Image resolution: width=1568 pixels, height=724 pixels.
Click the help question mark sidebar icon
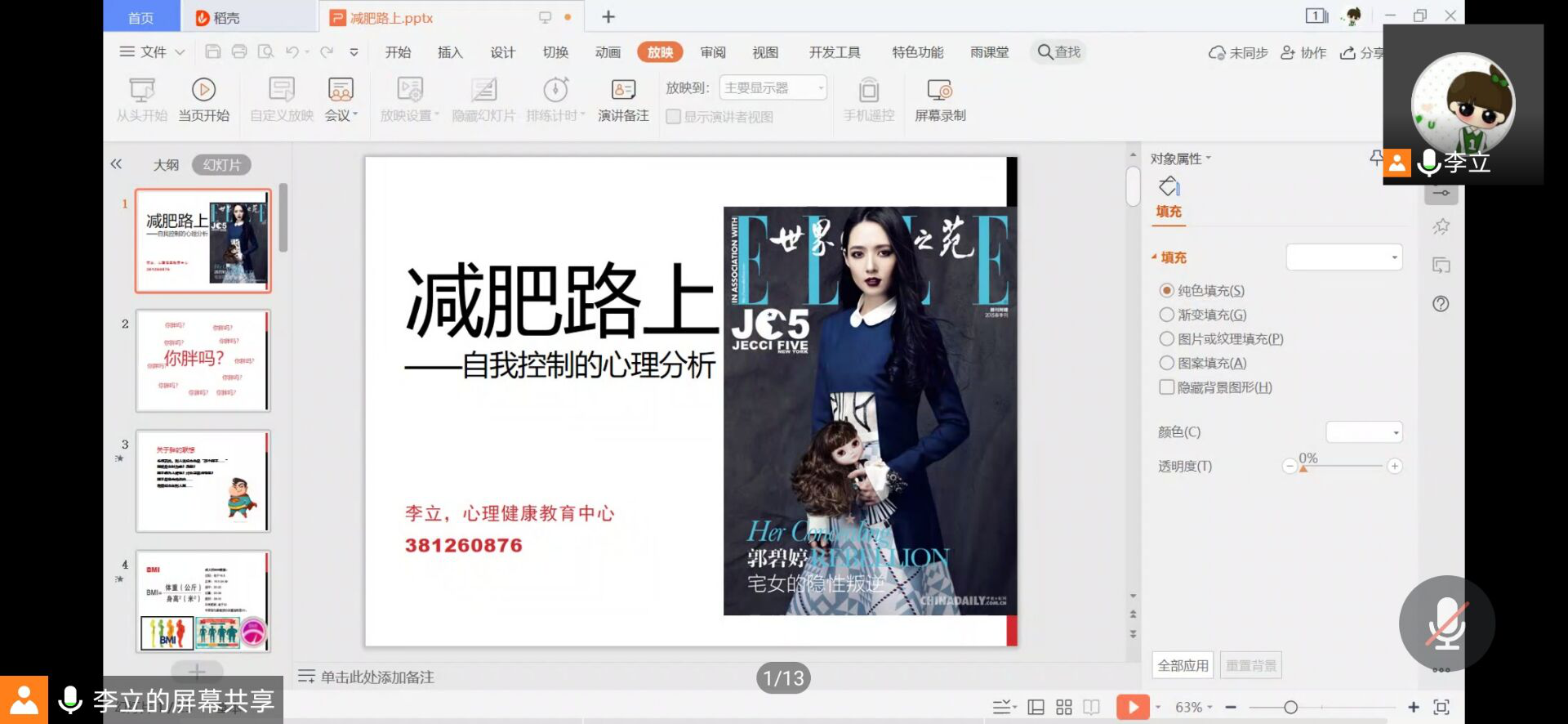[x=1441, y=304]
